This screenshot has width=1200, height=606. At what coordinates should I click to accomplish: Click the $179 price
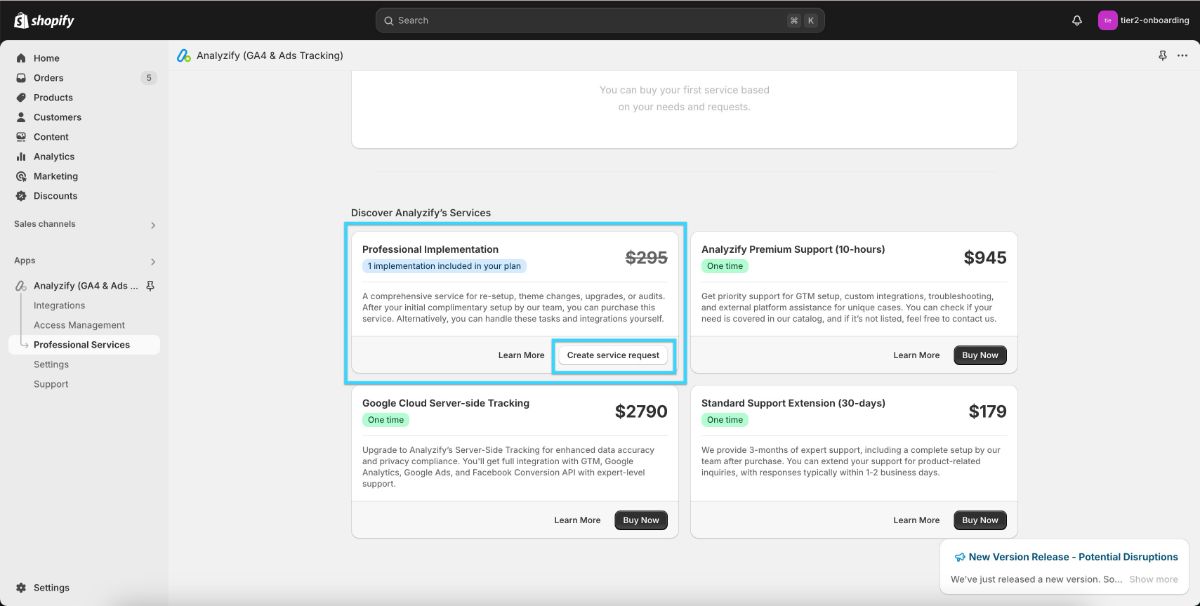pos(988,411)
